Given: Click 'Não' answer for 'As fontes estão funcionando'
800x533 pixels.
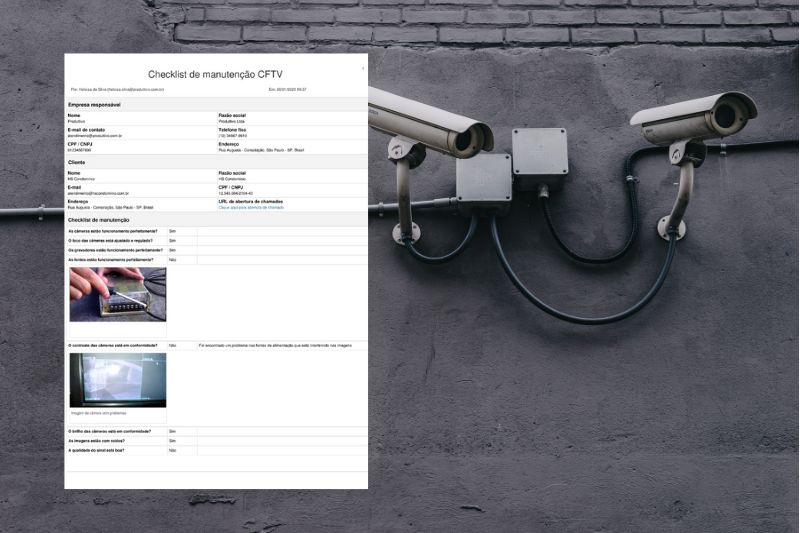Looking at the screenshot, I should point(173,259).
